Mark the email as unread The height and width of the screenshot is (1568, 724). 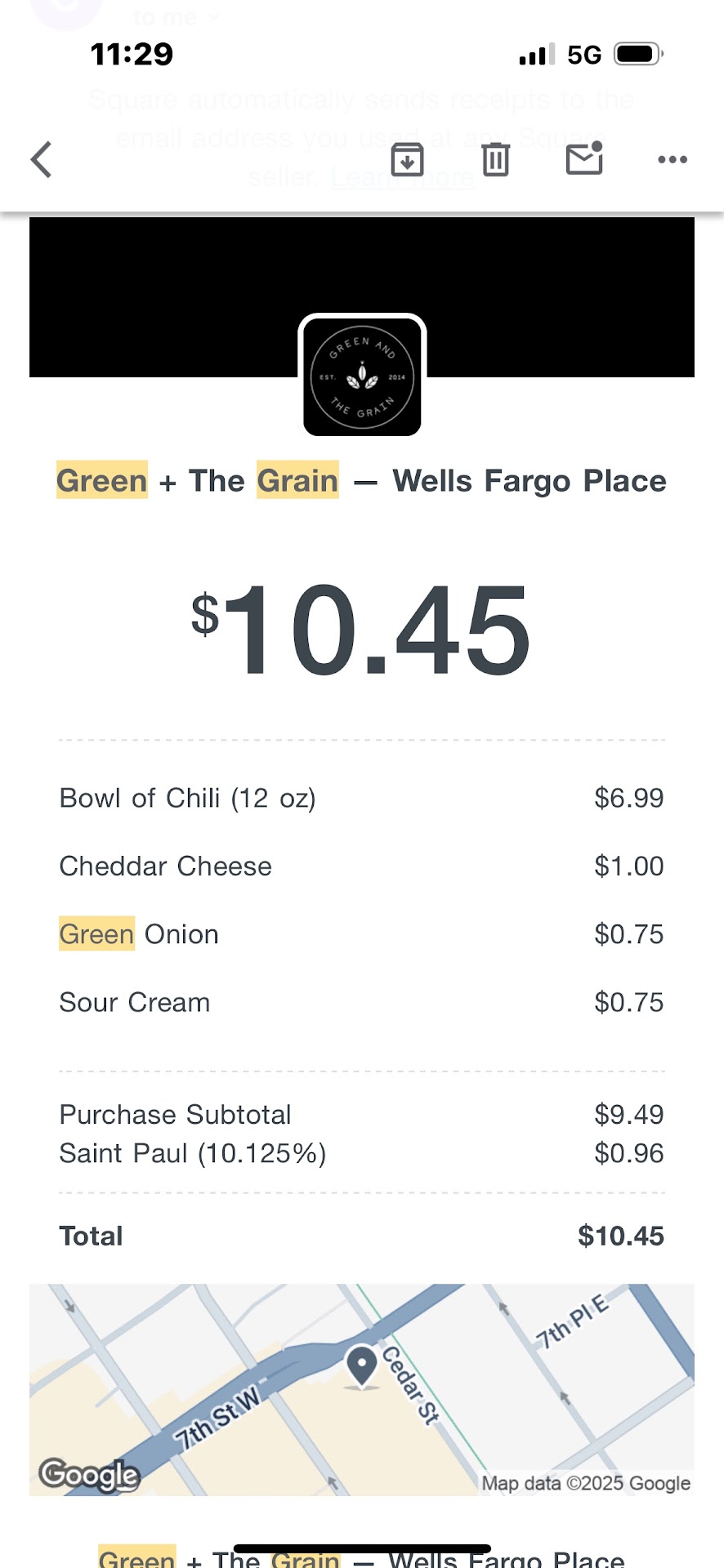[x=584, y=158]
